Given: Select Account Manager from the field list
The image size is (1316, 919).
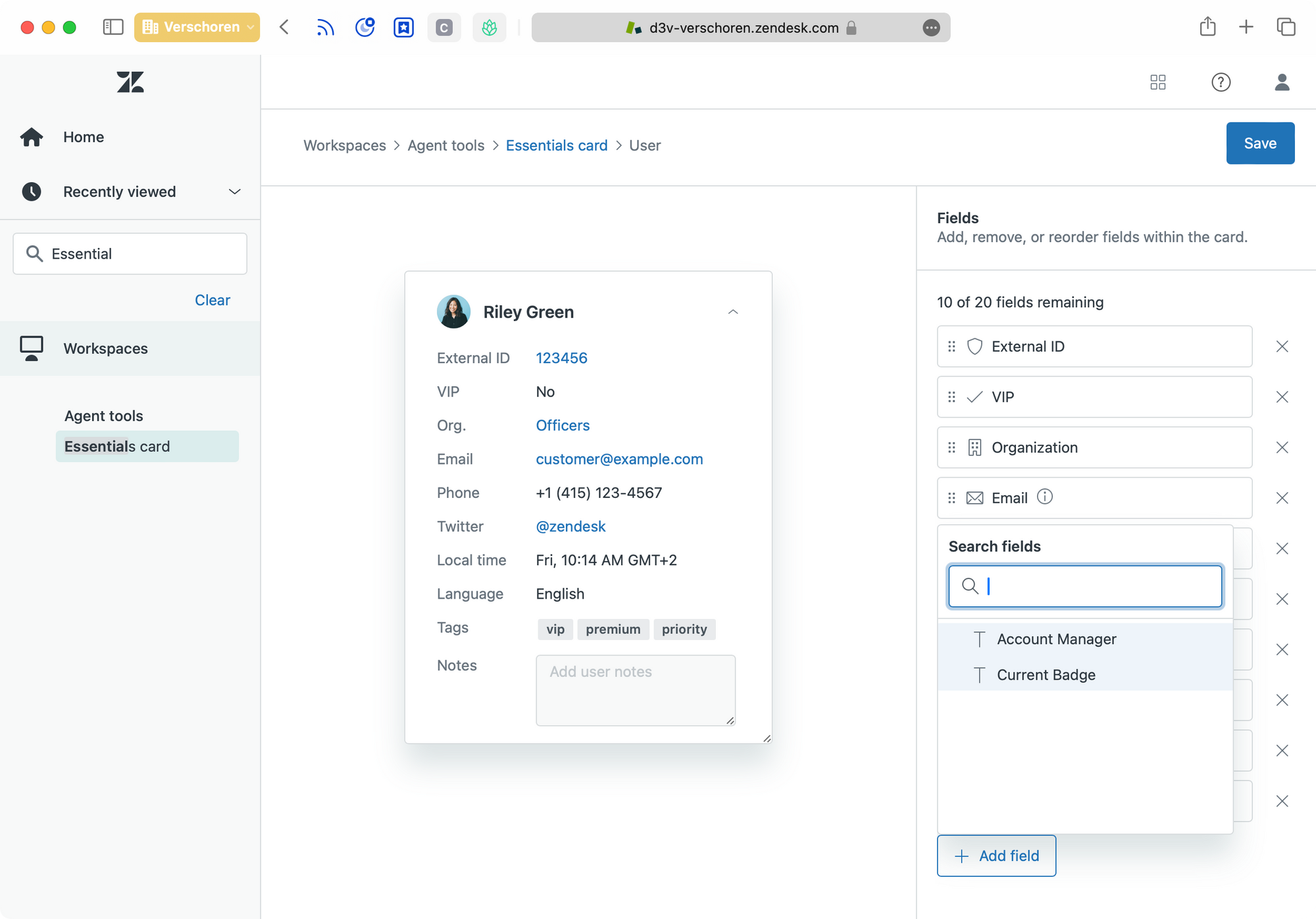Looking at the screenshot, I should [x=1056, y=639].
